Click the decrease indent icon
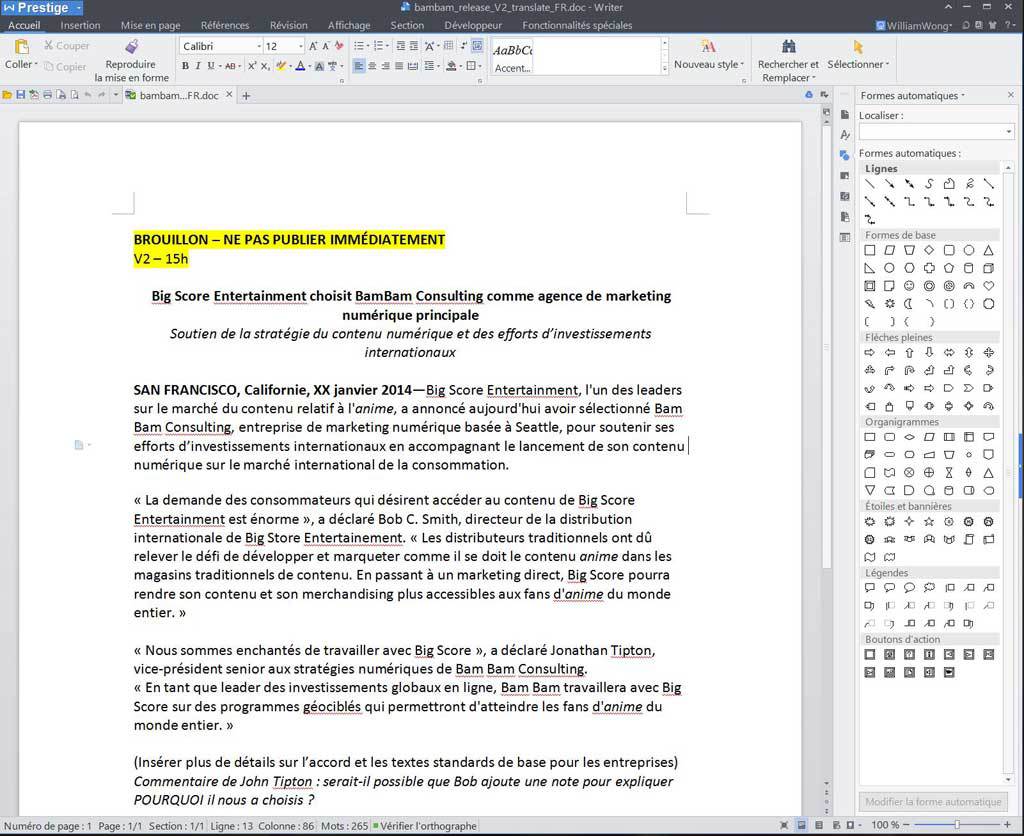Viewport: 1024px width, 836px height. coord(400,46)
